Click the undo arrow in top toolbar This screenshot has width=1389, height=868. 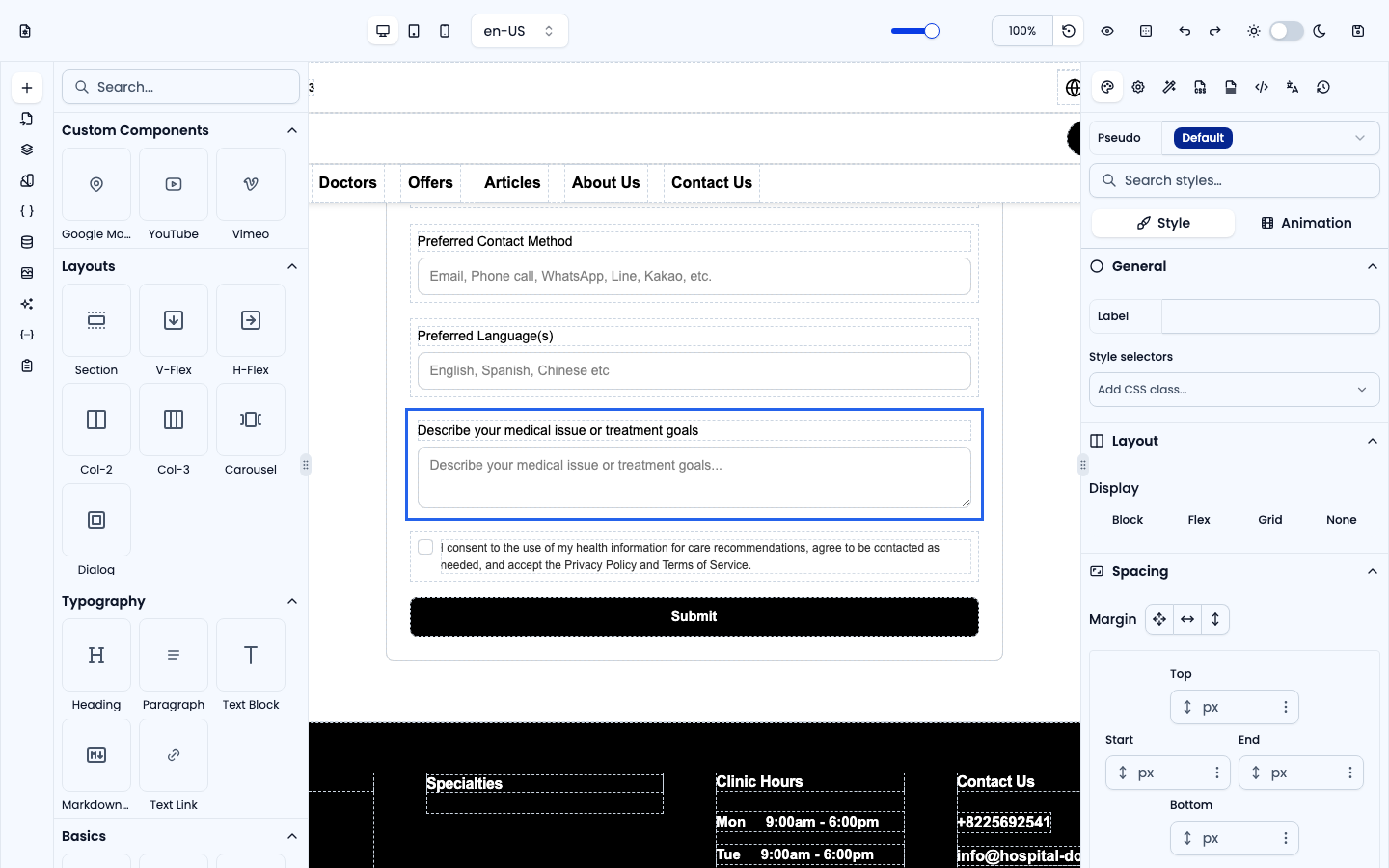coord(1185,31)
